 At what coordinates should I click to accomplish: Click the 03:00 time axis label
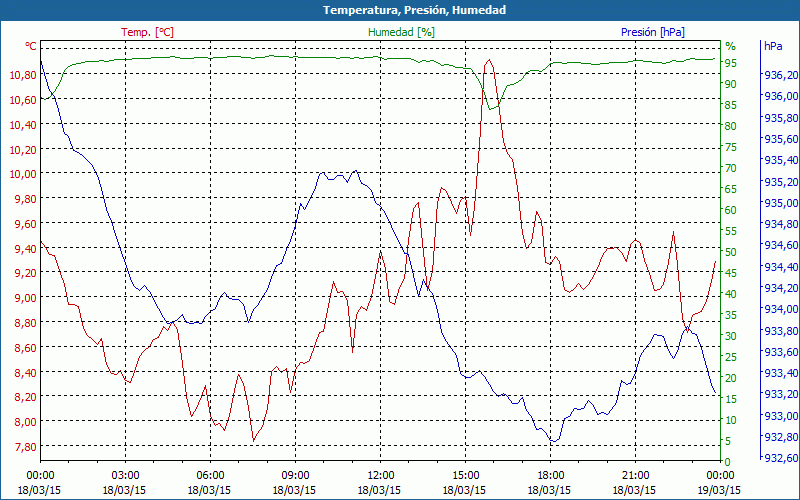click(126, 476)
